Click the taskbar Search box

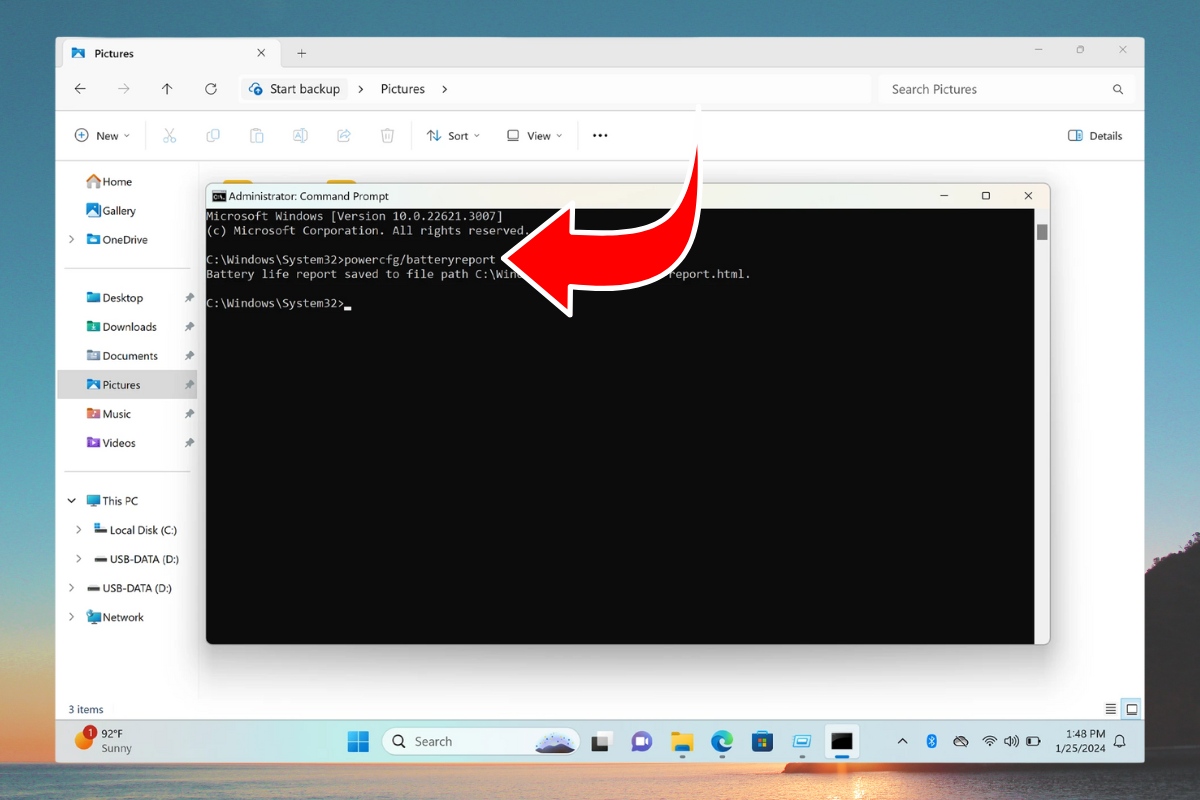[482, 741]
